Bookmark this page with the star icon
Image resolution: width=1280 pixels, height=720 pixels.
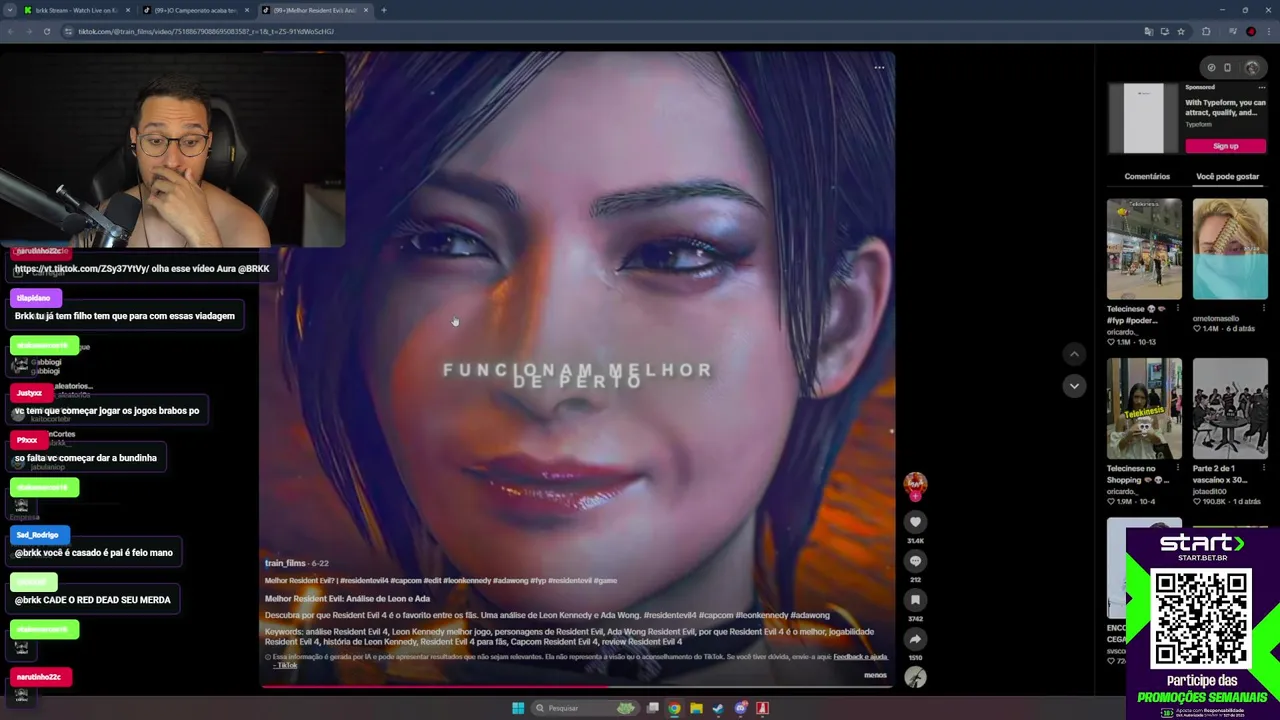(1180, 31)
